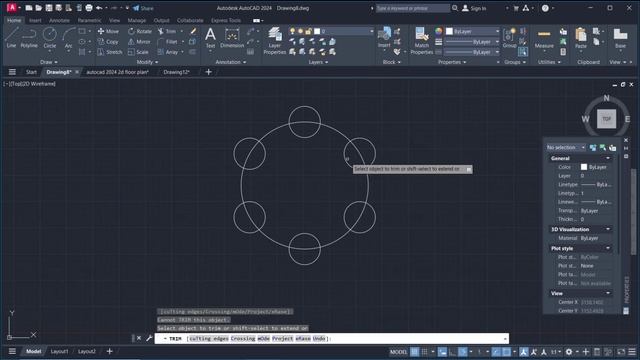Expand the Modify panel
This screenshot has width=640, height=360.
coord(147,62)
